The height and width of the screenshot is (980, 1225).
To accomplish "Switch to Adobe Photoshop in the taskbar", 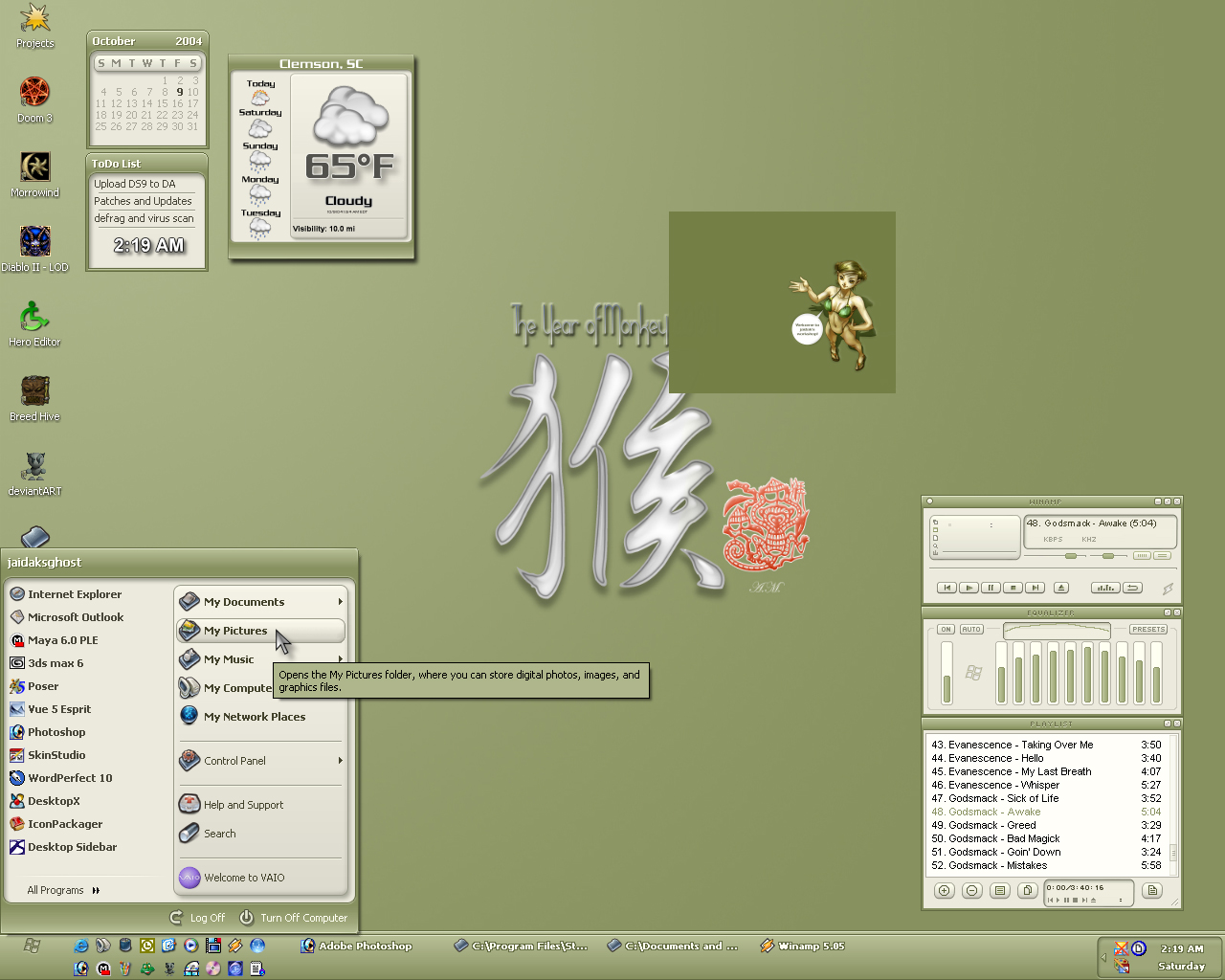I will (x=356, y=946).
